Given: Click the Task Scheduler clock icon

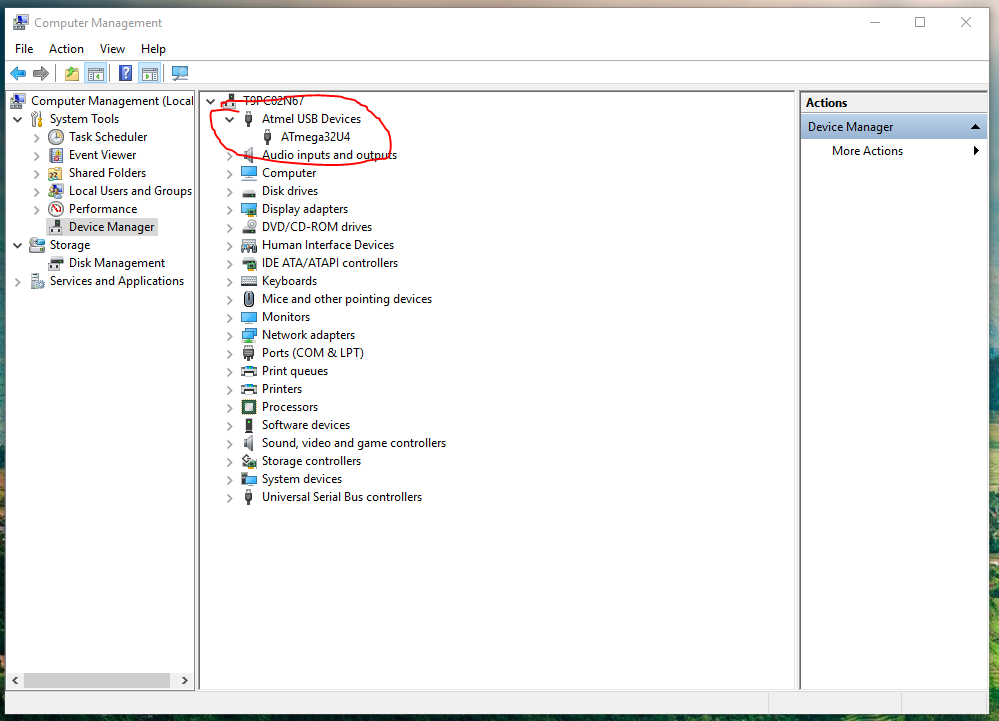Looking at the screenshot, I should [x=56, y=137].
